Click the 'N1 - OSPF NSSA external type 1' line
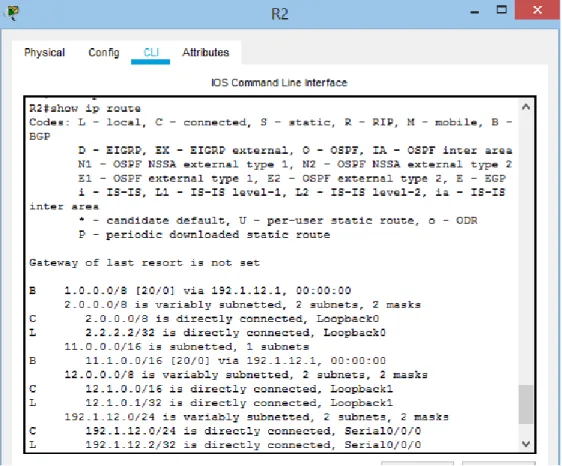 (x=295, y=165)
